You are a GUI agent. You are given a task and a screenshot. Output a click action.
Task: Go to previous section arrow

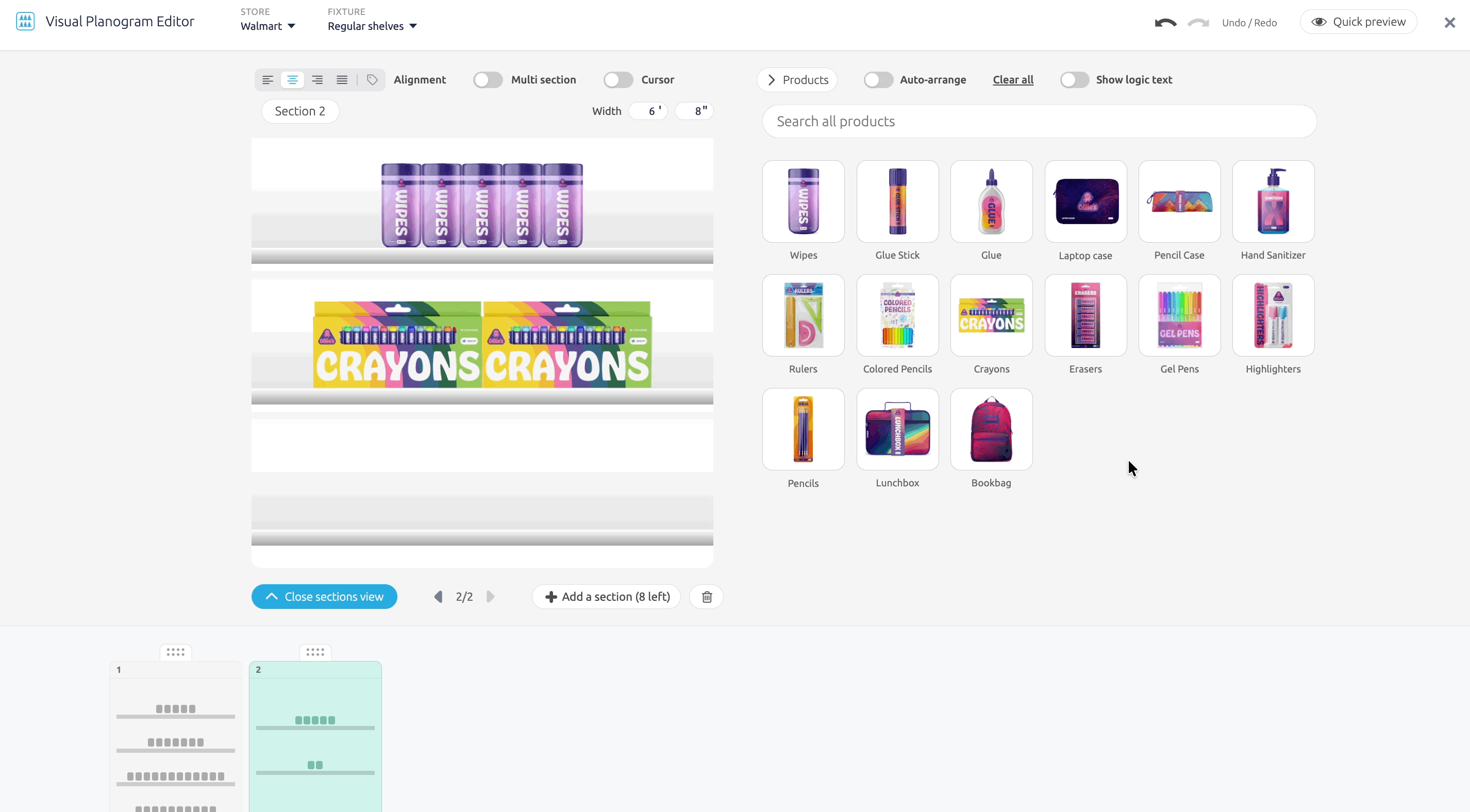[438, 597]
